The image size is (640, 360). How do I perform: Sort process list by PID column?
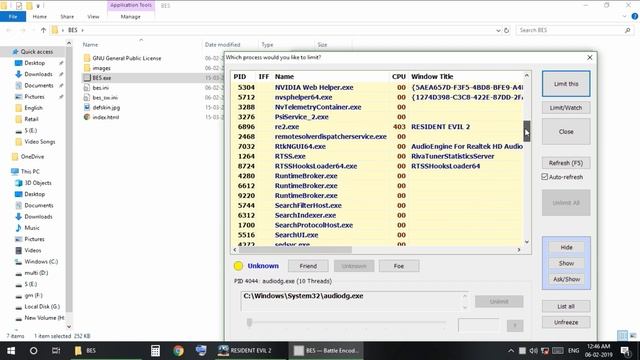coord(240,76)
